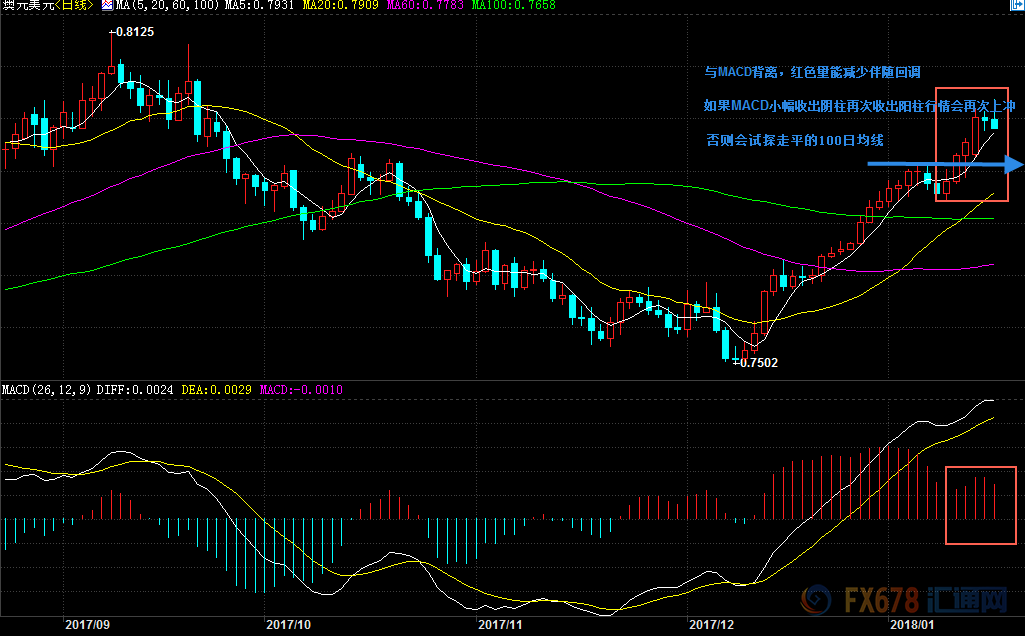The height and width of the screenshot is (636, 1025).
Task: Select the <日线> period label
Action: coord(73,5)
